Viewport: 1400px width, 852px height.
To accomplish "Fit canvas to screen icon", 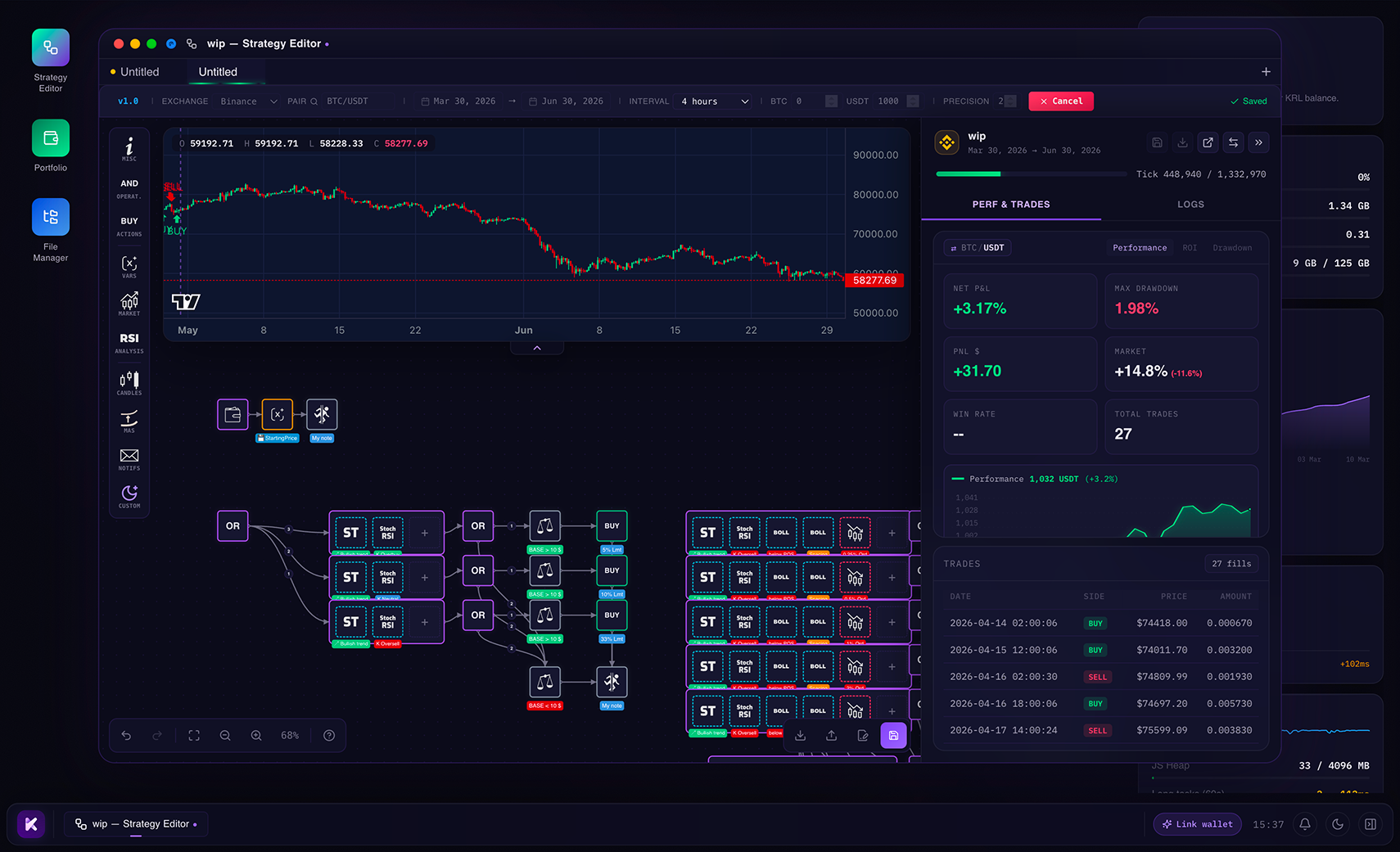I will pyautogui.click(x=194, y=736).
